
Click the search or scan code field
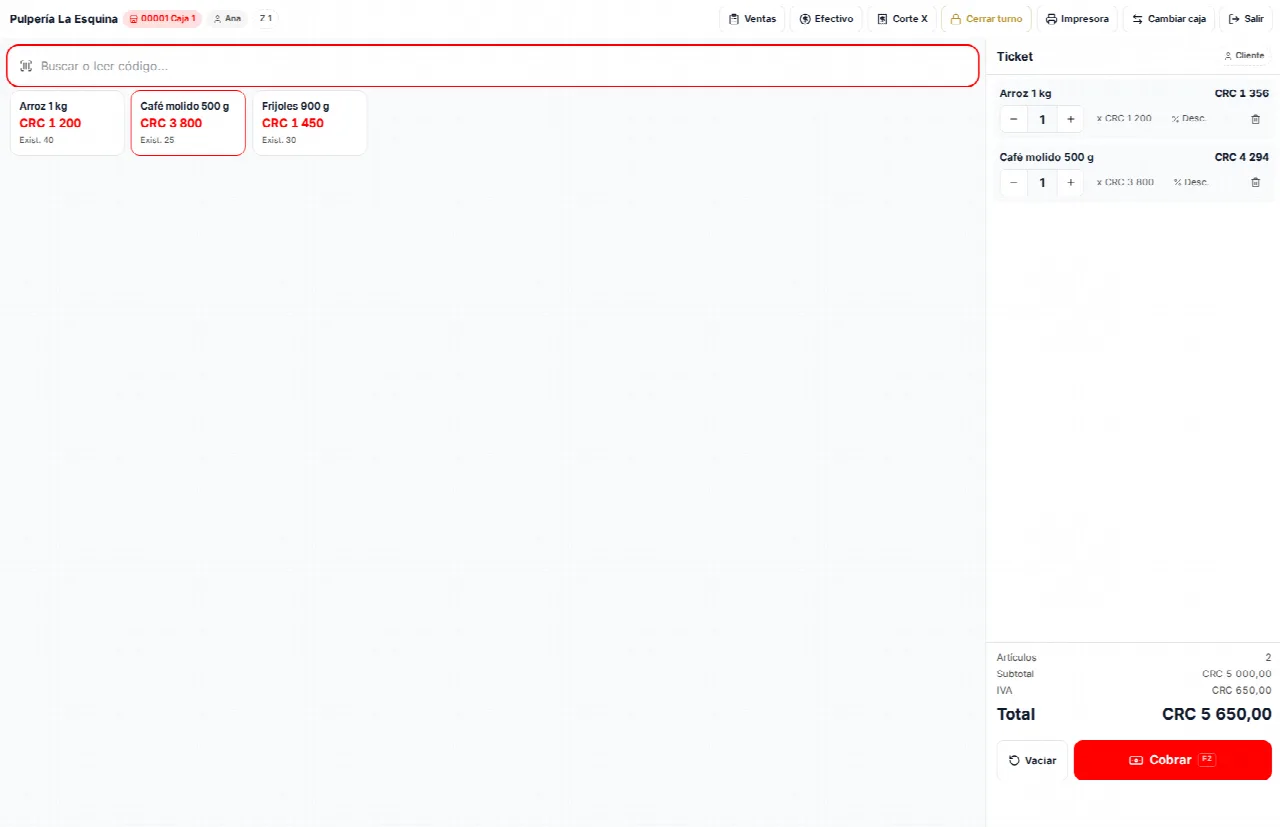493,66
